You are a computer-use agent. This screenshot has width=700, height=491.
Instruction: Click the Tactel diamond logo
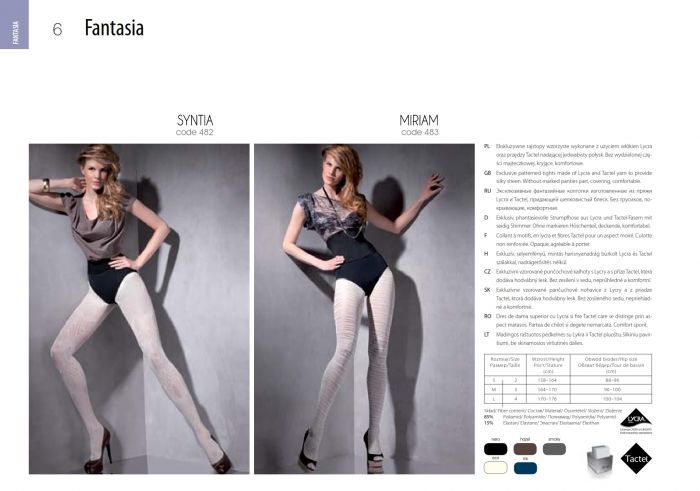(636, 458)
